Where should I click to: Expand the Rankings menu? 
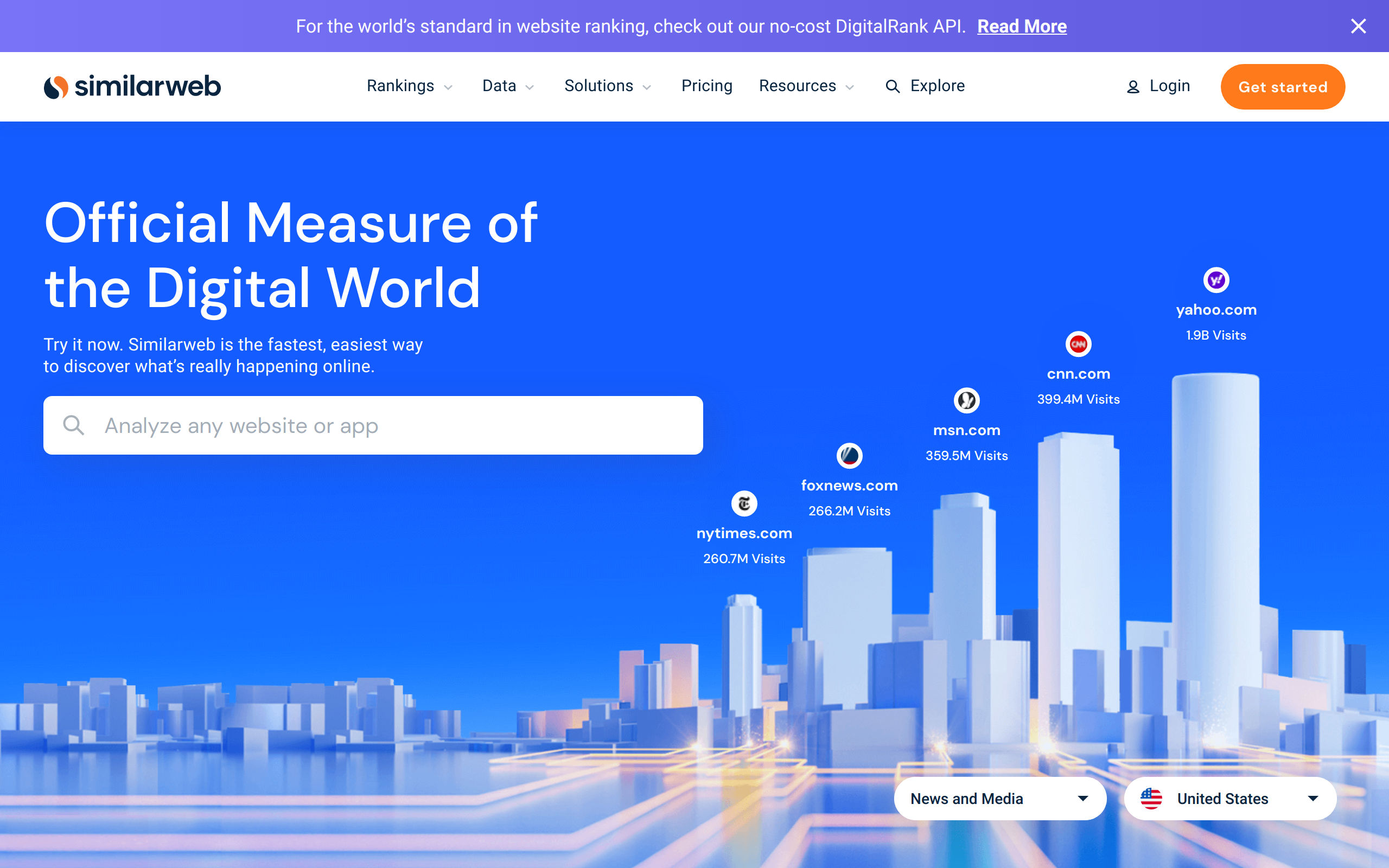(x=409, y=86)
